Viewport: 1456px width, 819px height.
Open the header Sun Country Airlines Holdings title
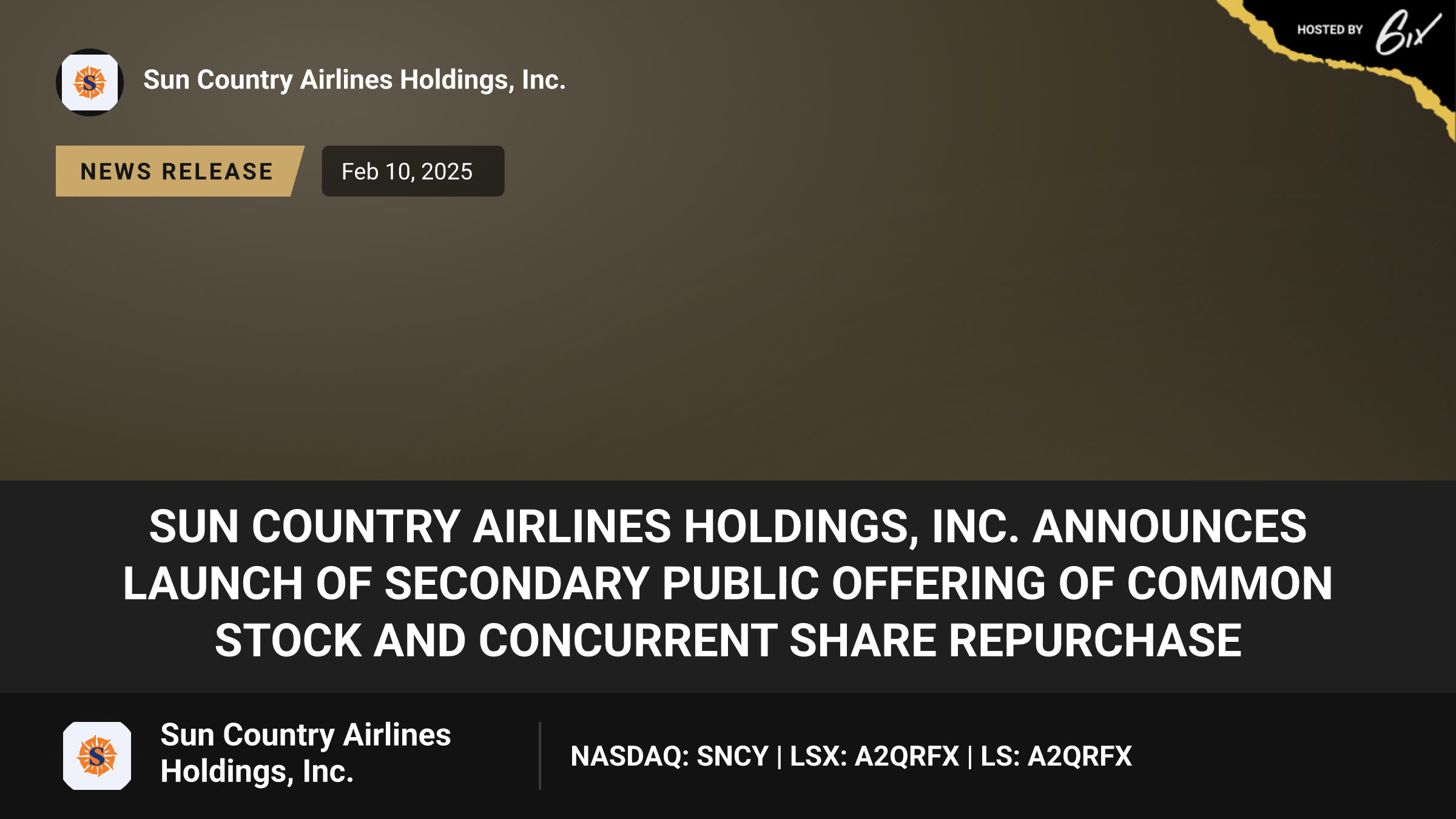[355, 80]
